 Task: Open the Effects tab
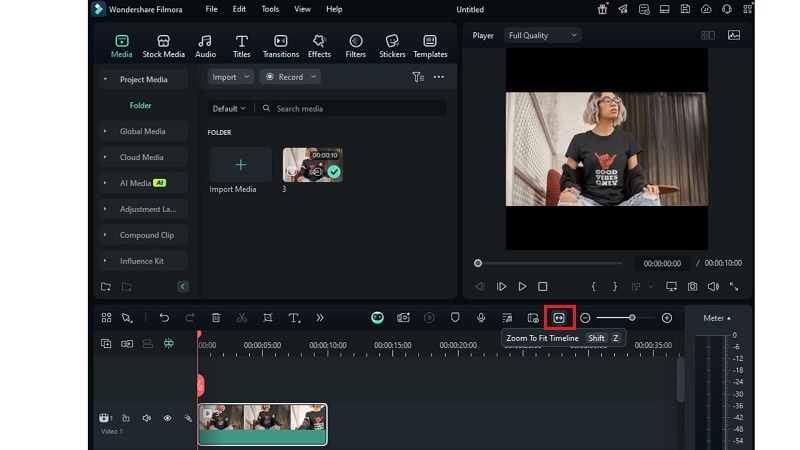pyautogui.click(x=319, y=46)
